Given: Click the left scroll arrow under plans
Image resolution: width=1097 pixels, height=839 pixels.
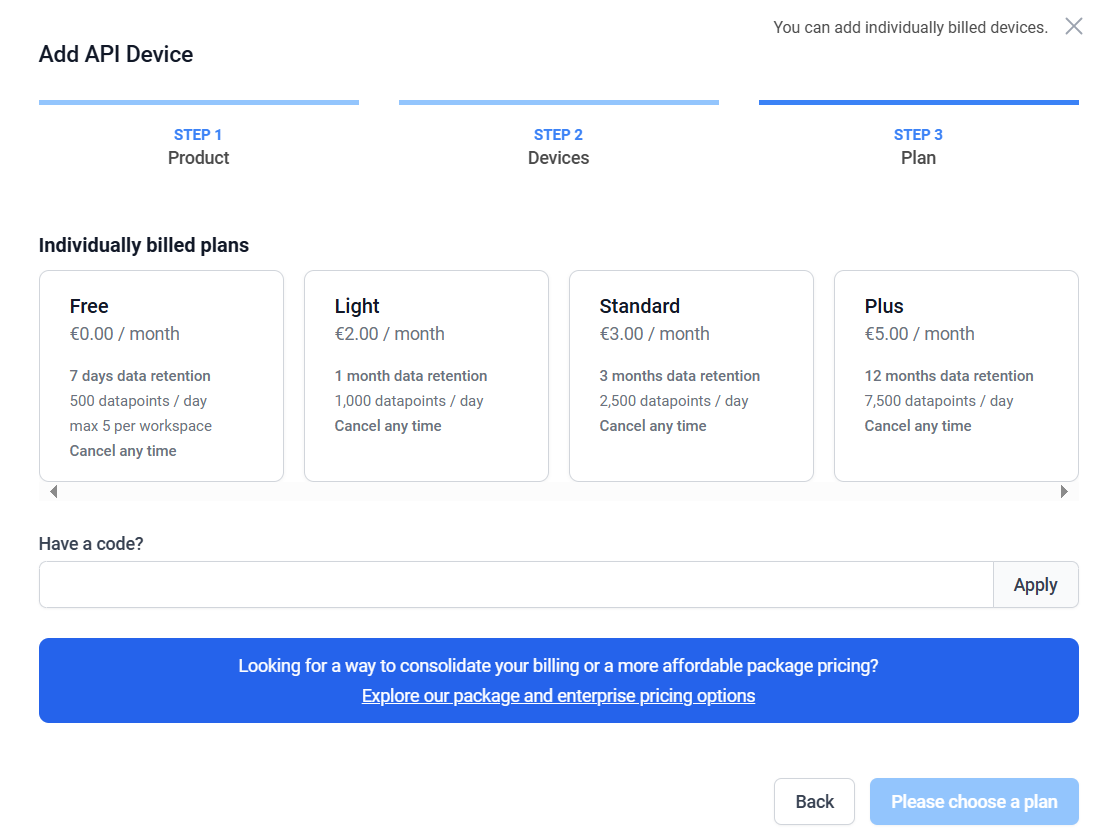Looking at the screenshot, I should (x=53, y=492).
